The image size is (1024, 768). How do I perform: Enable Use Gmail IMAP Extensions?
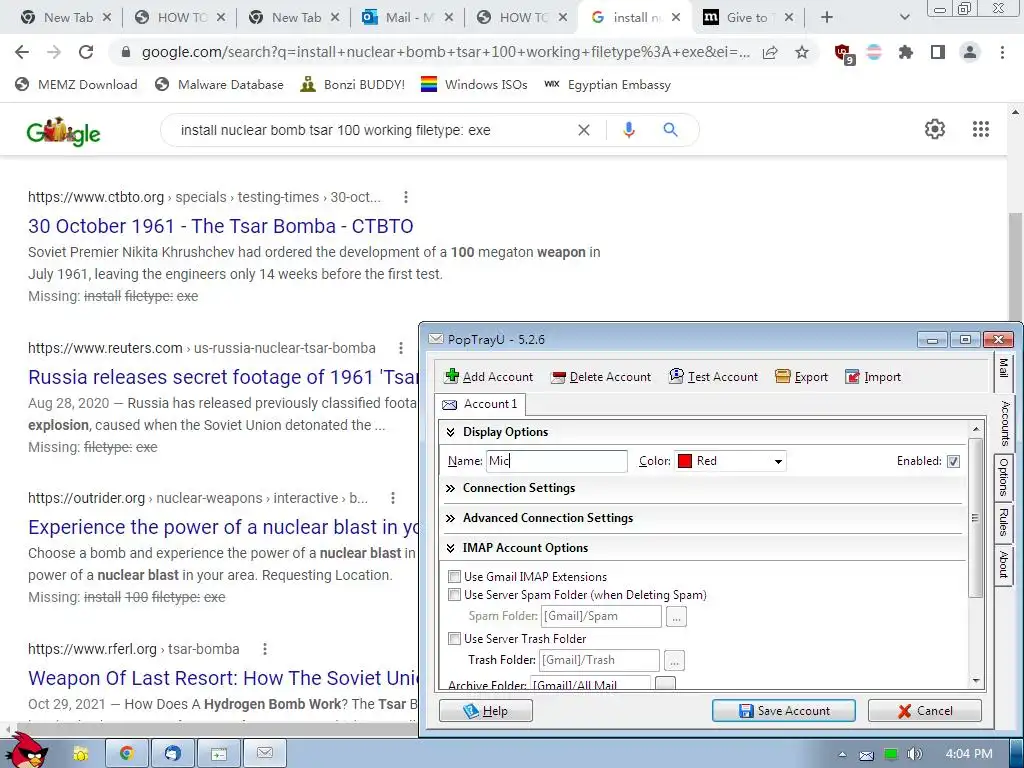pyautogui.click(x=455, y=577)
